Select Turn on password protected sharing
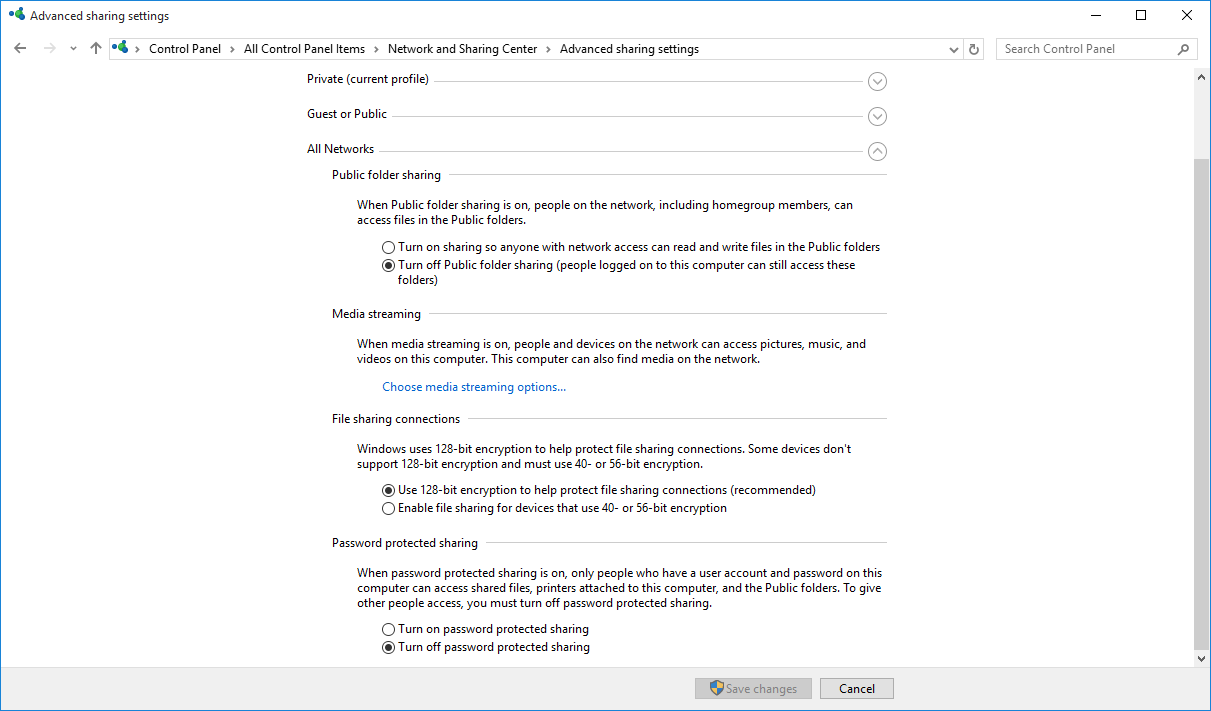1211x711 pixels. tap(389, 630)
